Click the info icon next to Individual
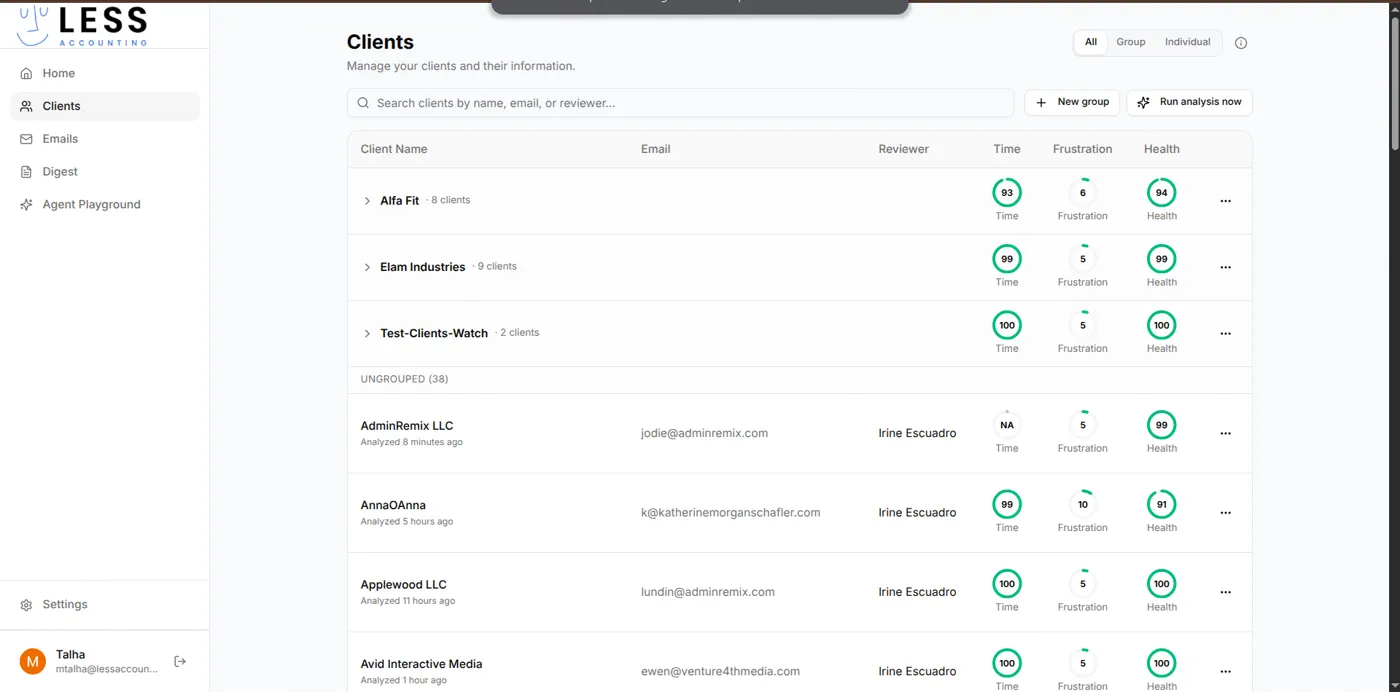This screenshot has width=1400, height=692. [x=1241, y=43]
